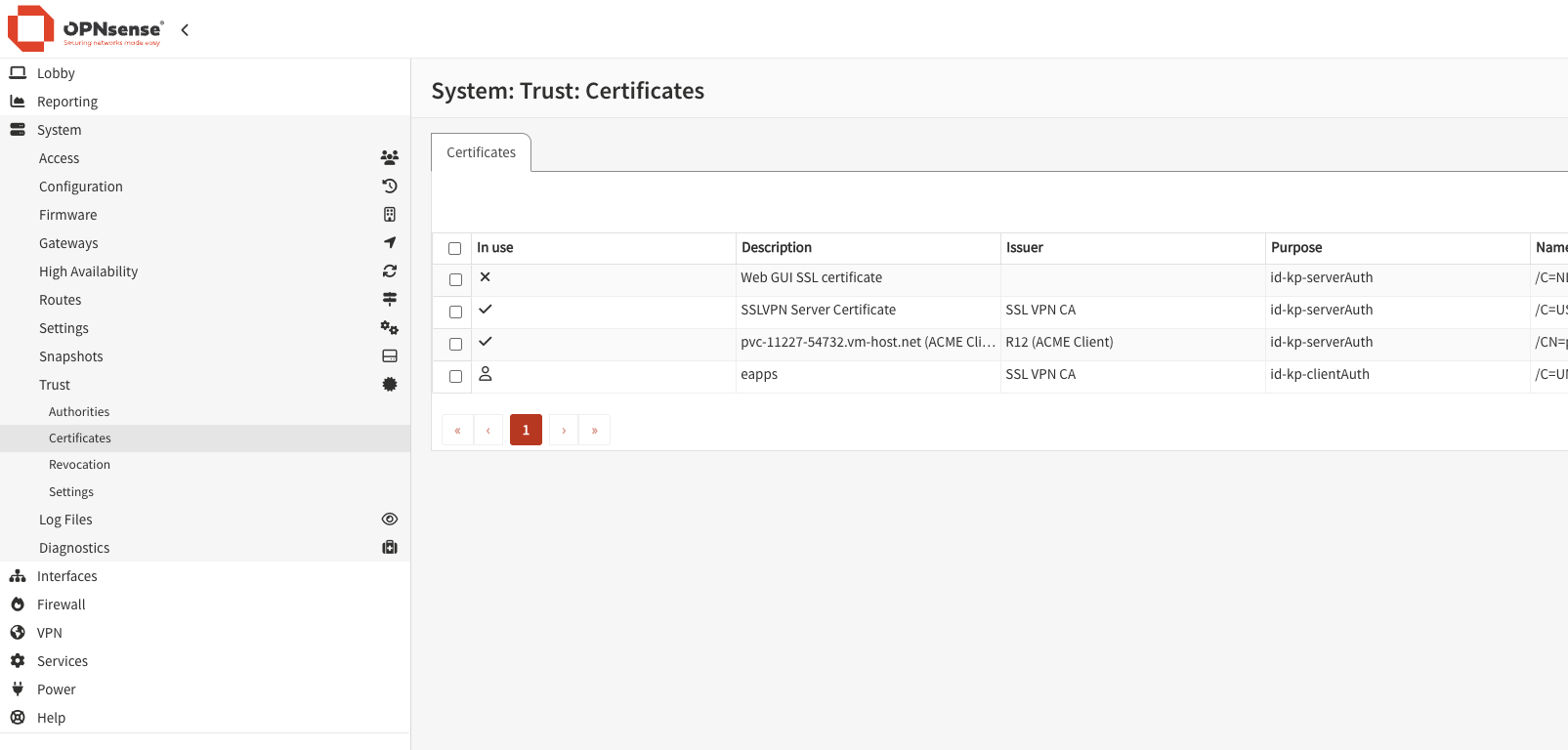Expand the Interfaces menu section
Image resolution: width=1568 pixels, height=750 pixels.
[x=66, y=576]
